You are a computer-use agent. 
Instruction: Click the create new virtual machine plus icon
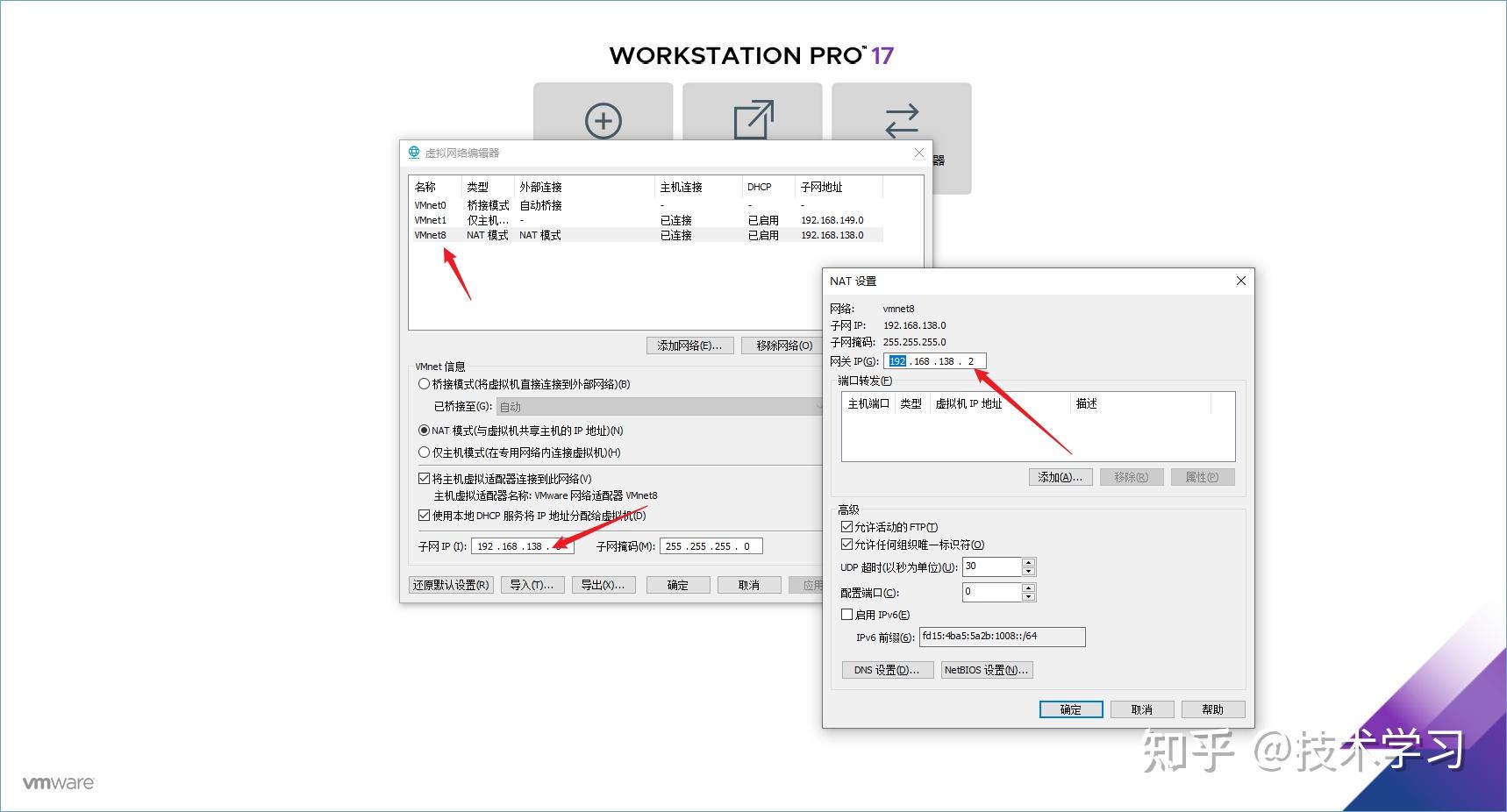click(x=604, y=120)
